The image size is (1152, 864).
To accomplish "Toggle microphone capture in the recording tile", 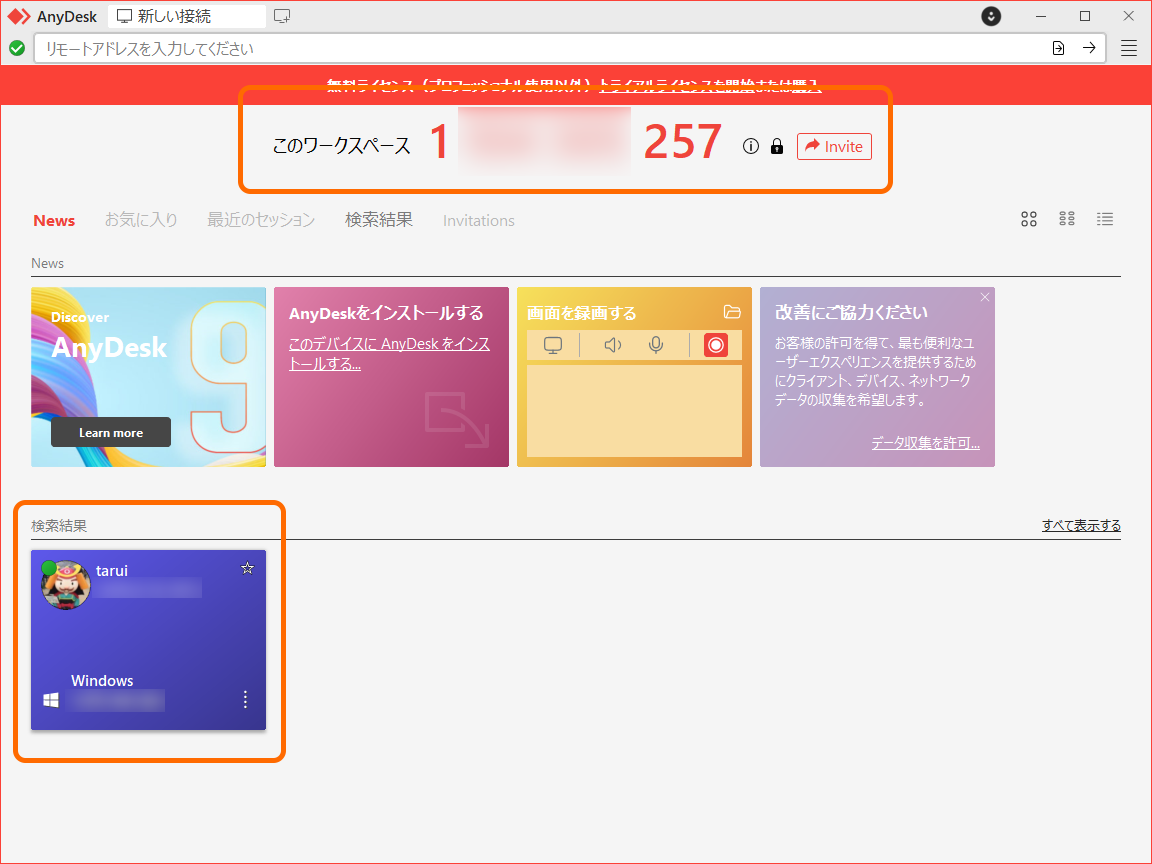I will 656,345.
